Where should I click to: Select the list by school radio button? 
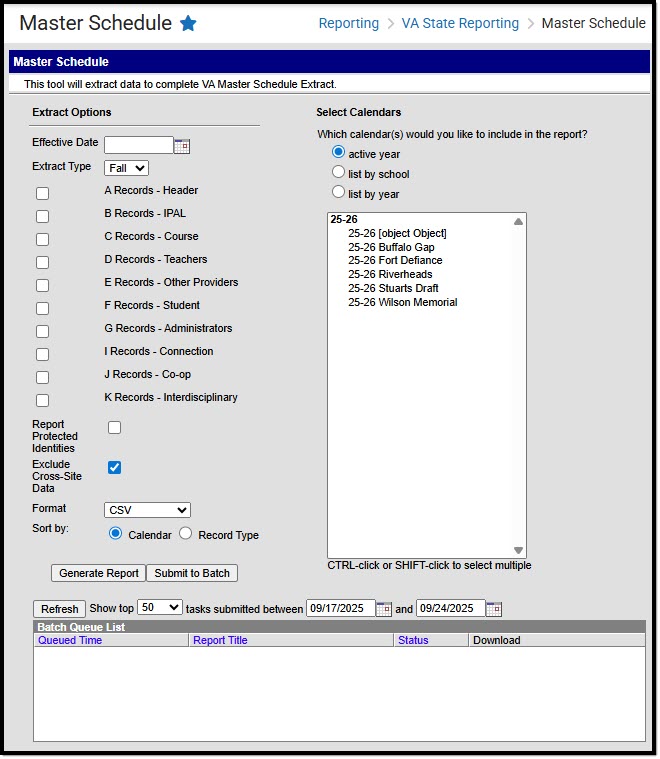[x=338, y=172]
